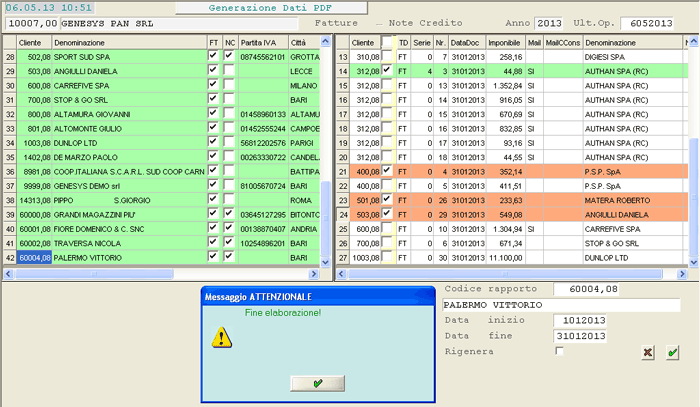Viewport: 700px width, 407px height.
Task: Click the Codice rapporto input field
Action: [586, 289]
